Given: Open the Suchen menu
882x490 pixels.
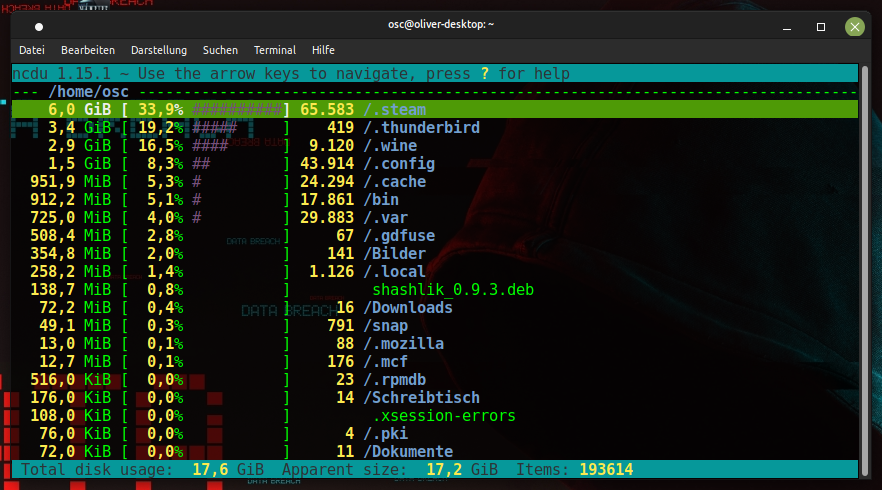Looking at the screenshot, I should click(220, 50).
